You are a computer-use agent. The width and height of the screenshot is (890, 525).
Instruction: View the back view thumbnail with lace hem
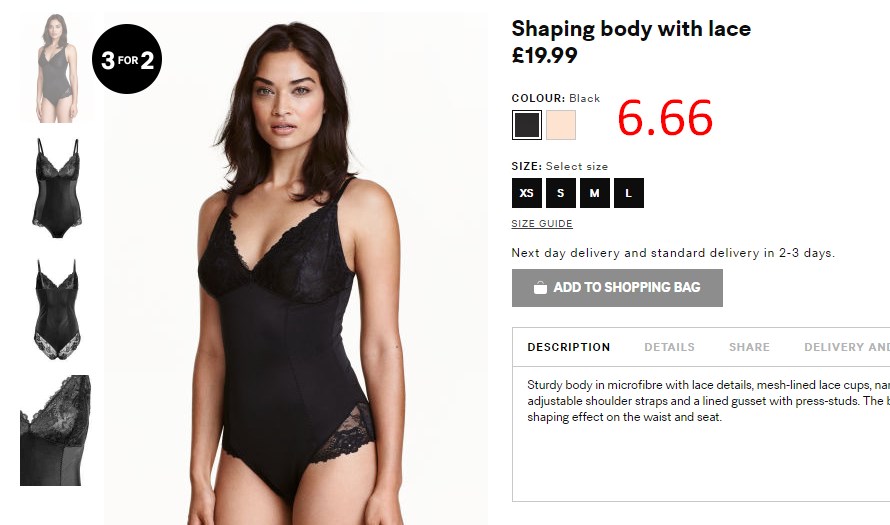[x=57, y=309]
